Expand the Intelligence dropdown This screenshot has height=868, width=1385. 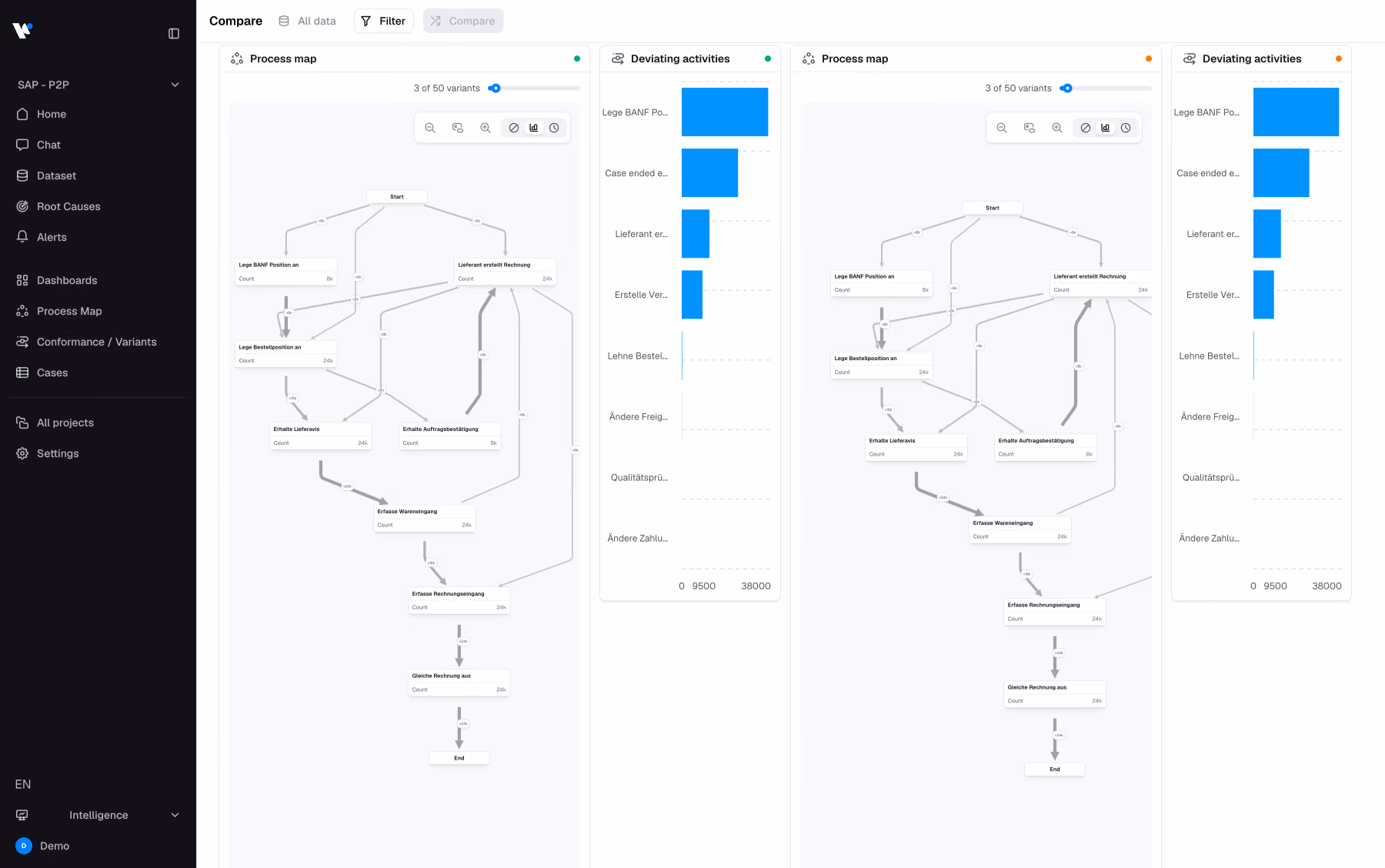(98, 815)
